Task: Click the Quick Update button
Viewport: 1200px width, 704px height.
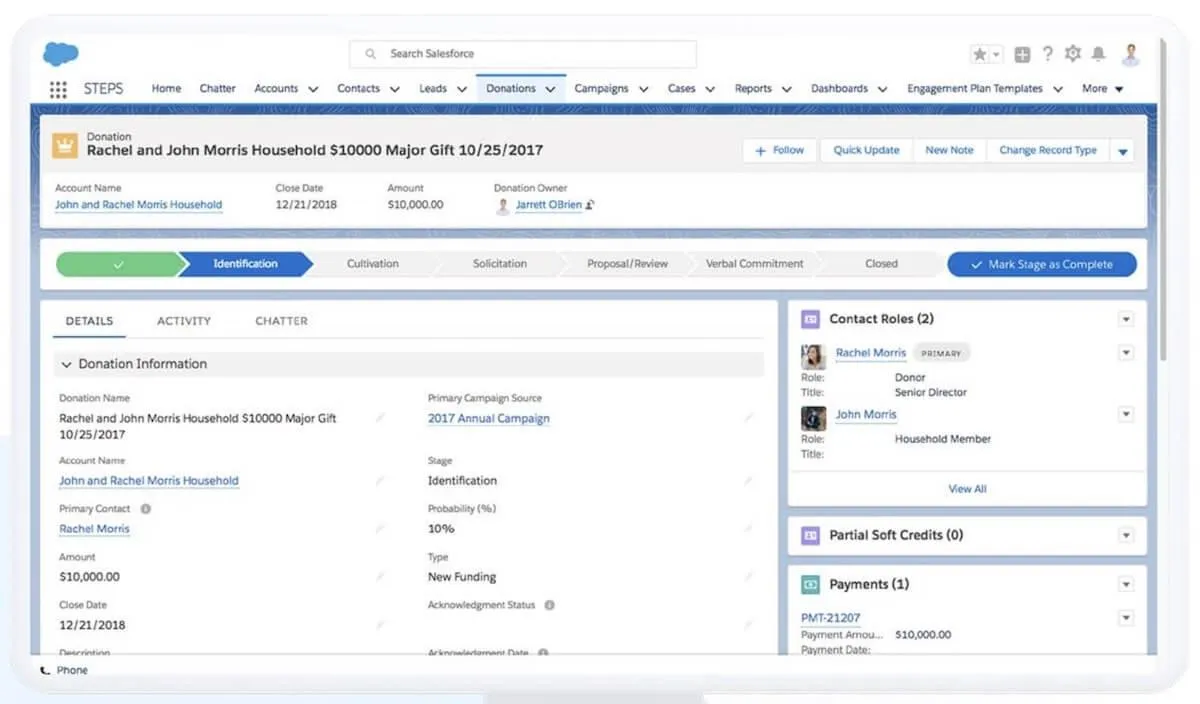Action: click(866, 151)
